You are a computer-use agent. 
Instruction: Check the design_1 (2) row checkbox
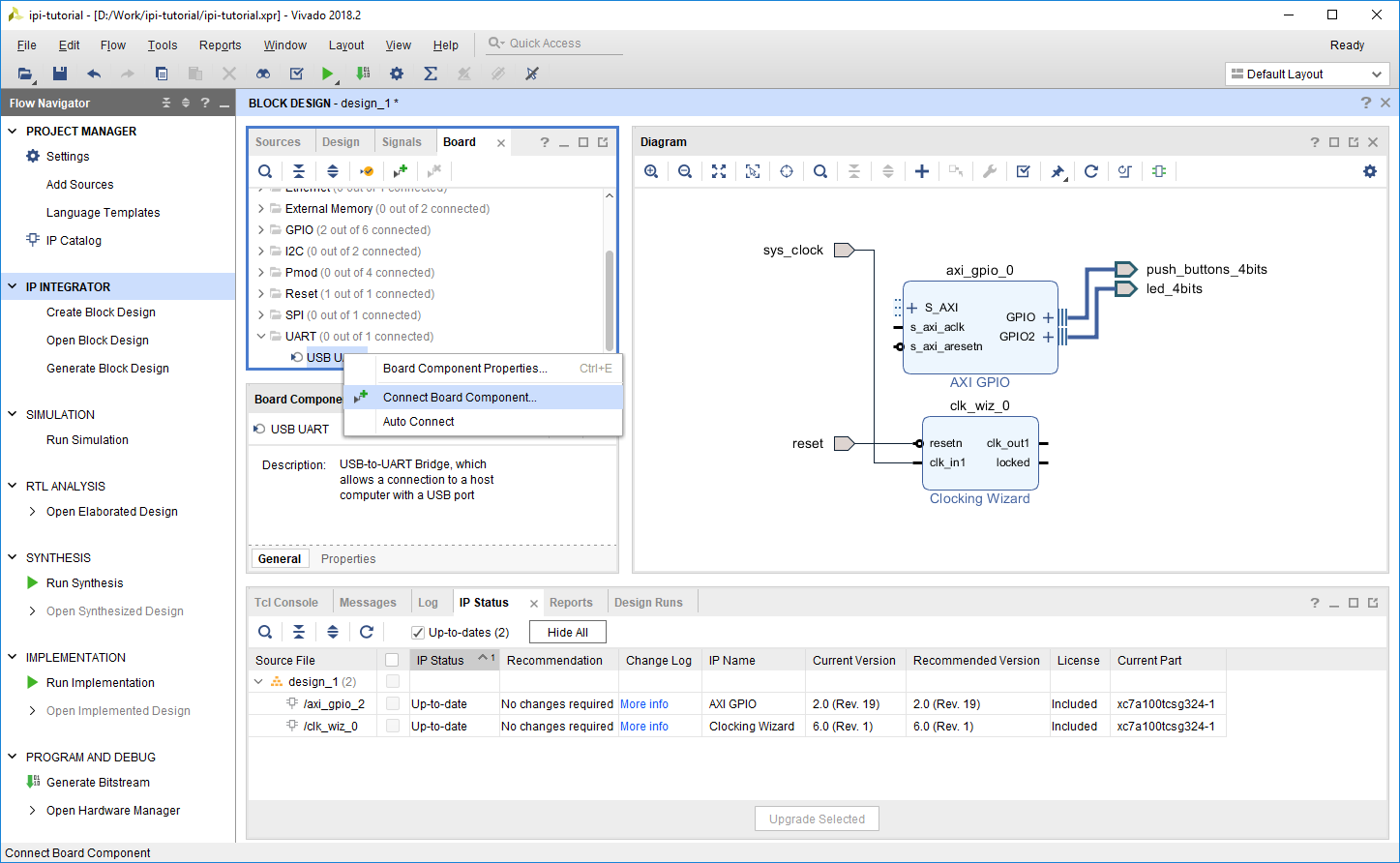(392, 682)
